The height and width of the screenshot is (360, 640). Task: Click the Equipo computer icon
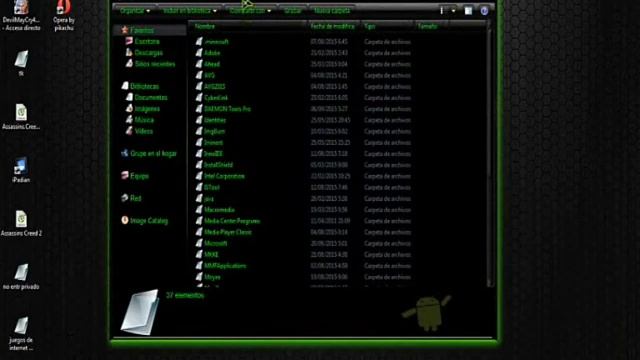[x=125, y=176]
